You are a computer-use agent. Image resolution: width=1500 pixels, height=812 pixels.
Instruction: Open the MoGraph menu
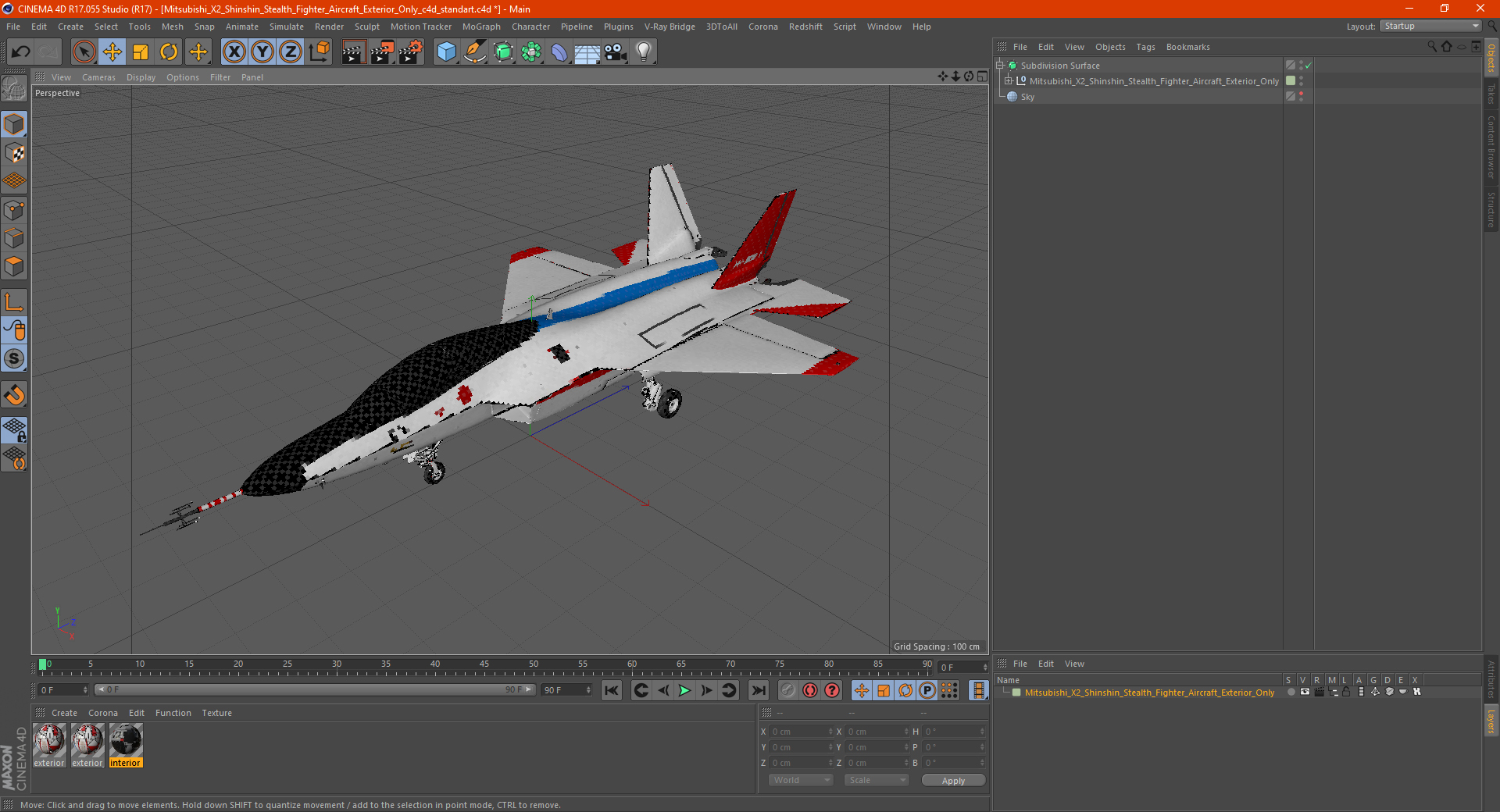pyautogui.click(x=481, y=27)
